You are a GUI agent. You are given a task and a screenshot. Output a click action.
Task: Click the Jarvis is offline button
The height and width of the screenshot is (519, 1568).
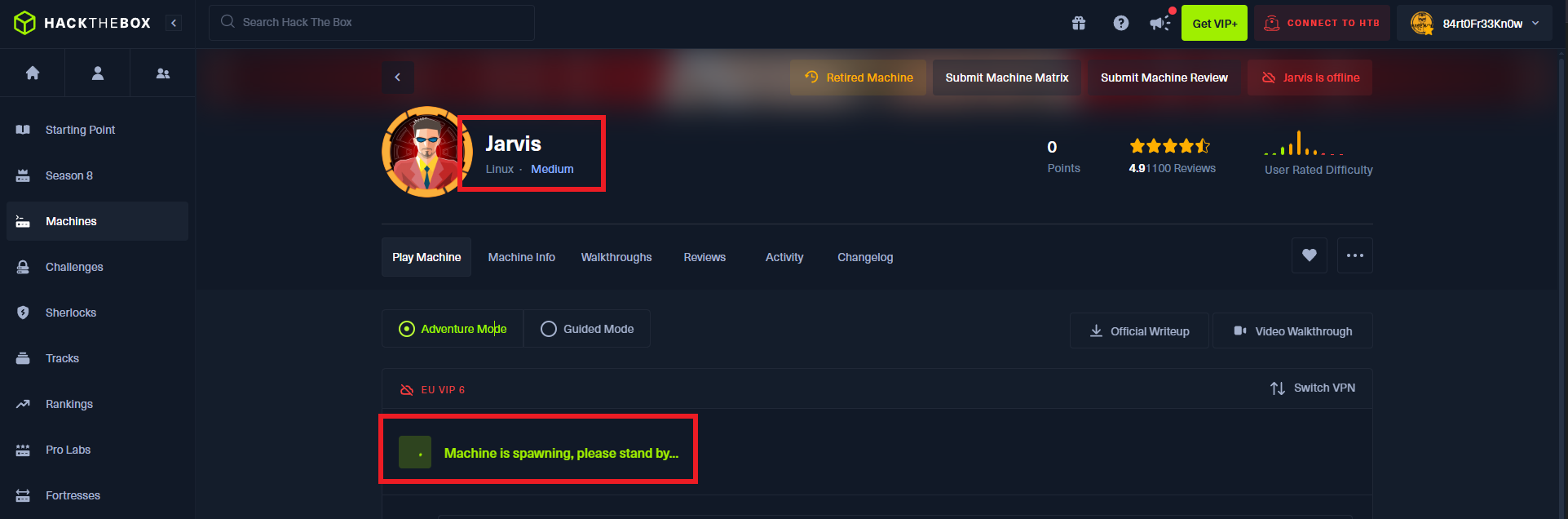pyautogui.click(x=1310, y=78)
